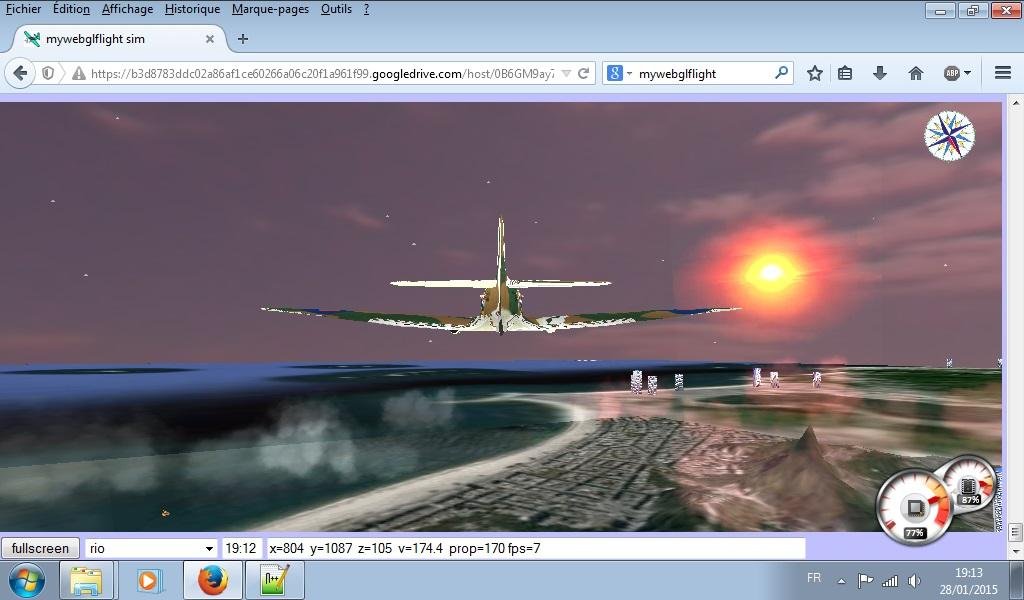Open the rio location dropdown

pyautogui.click(x=152, y=548)
